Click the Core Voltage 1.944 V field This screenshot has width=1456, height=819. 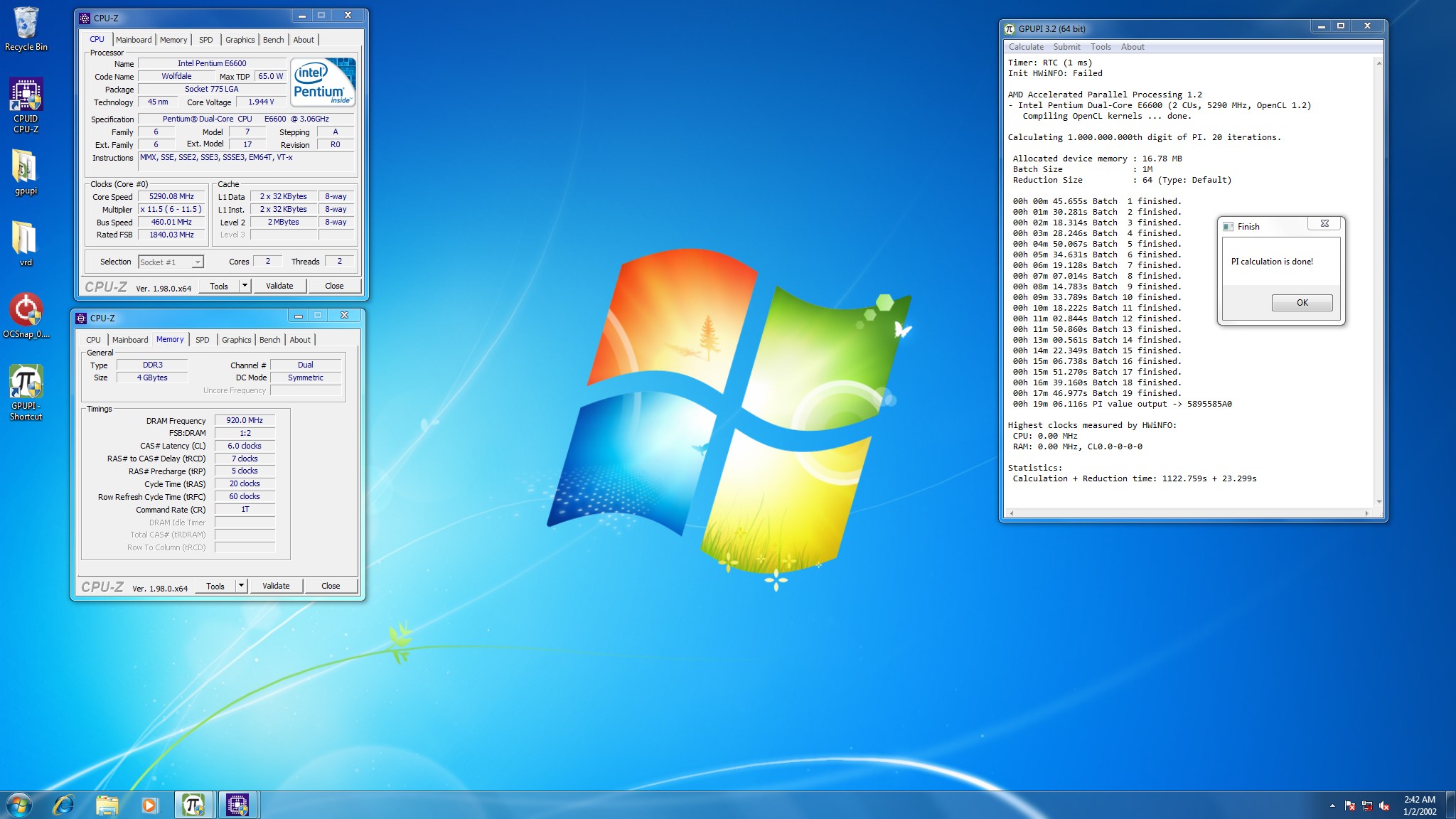point(261,102)
